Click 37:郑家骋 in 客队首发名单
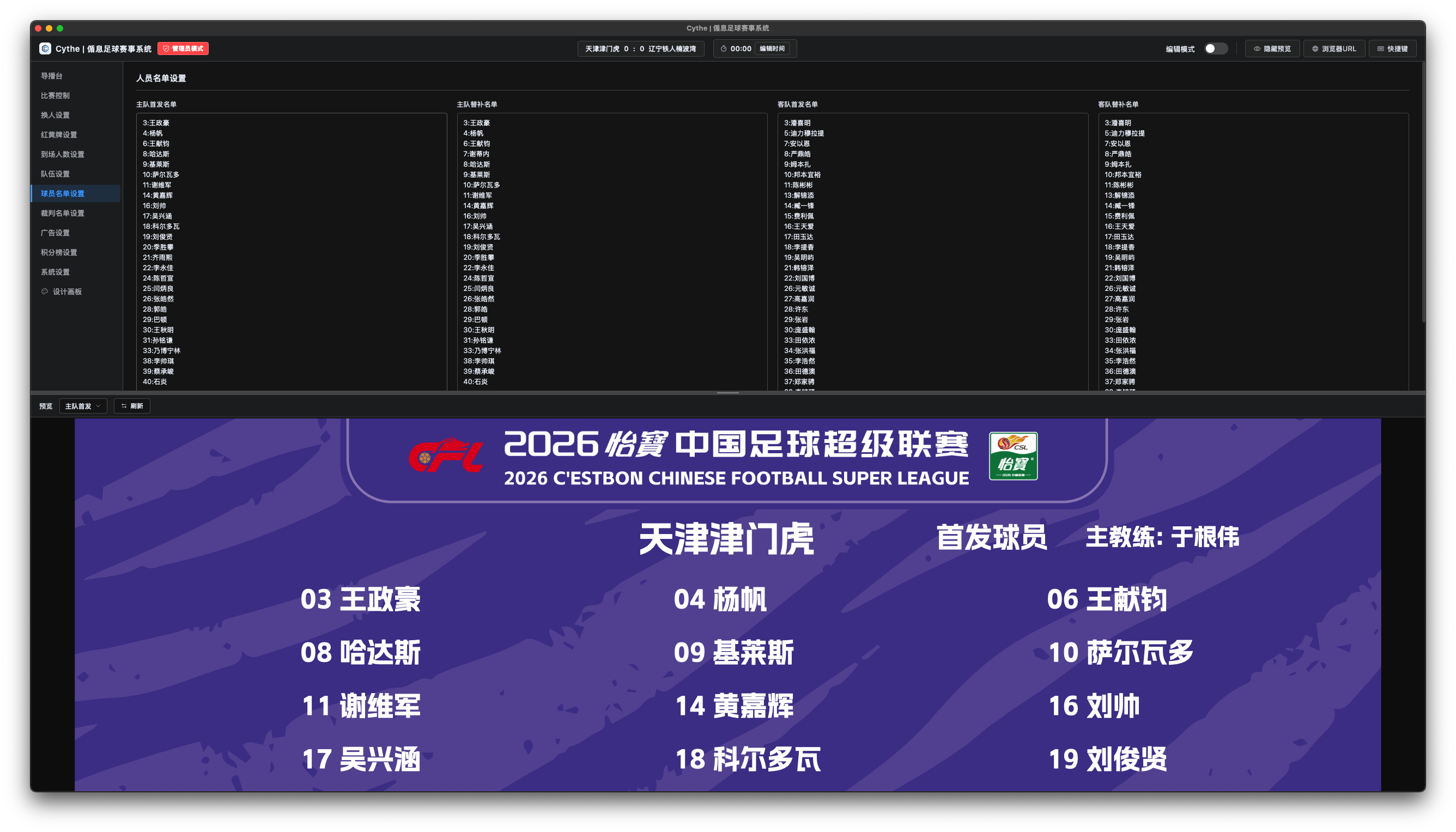The image size is (1456, 832). (x=799, y=382)
